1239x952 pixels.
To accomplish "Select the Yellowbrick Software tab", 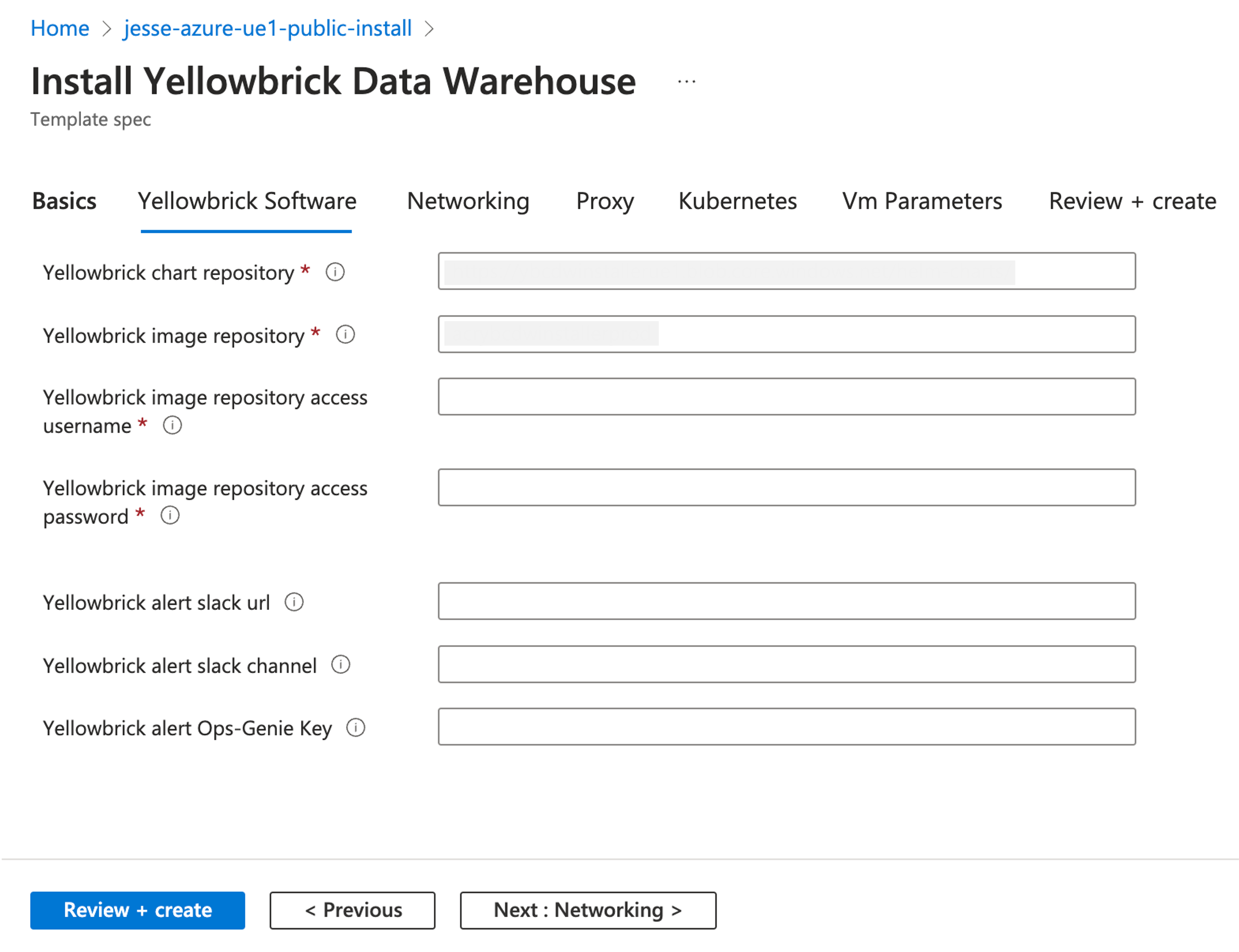I will (x=247, y=201).
